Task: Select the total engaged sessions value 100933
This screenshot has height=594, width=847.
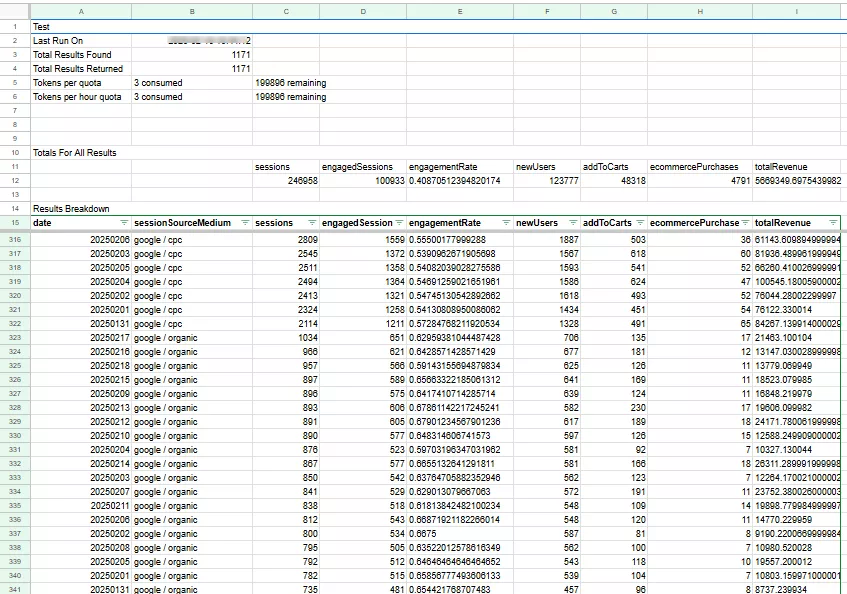Action: pos(363,180)
